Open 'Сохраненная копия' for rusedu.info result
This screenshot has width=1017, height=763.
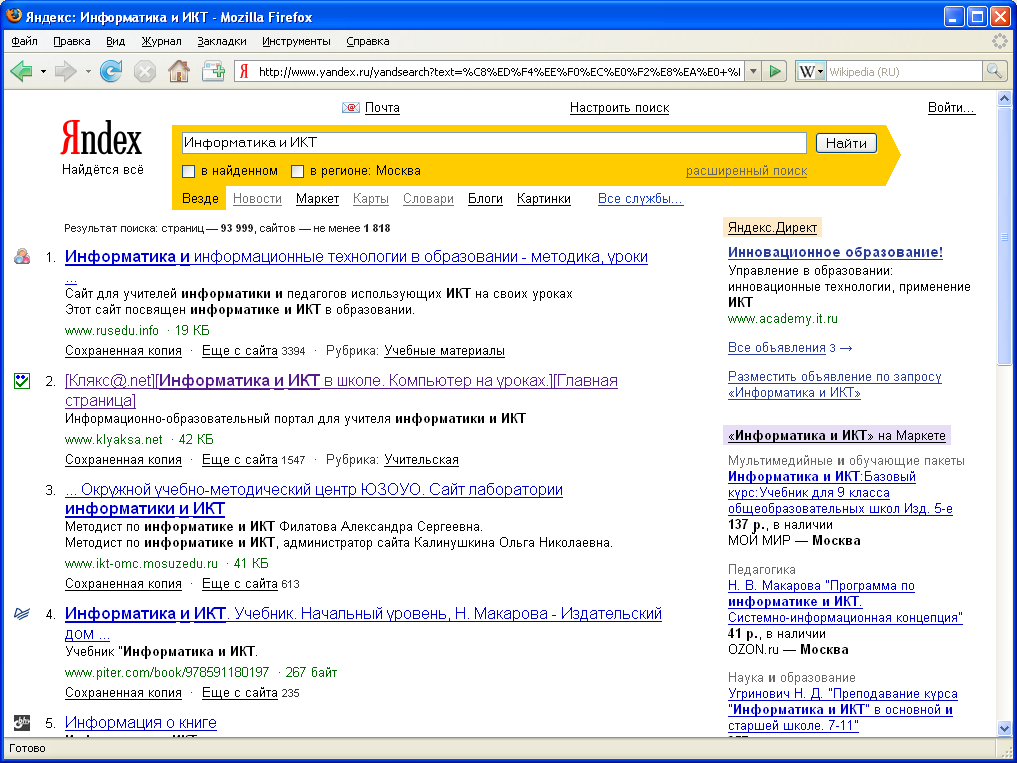[x=123, y=351]
